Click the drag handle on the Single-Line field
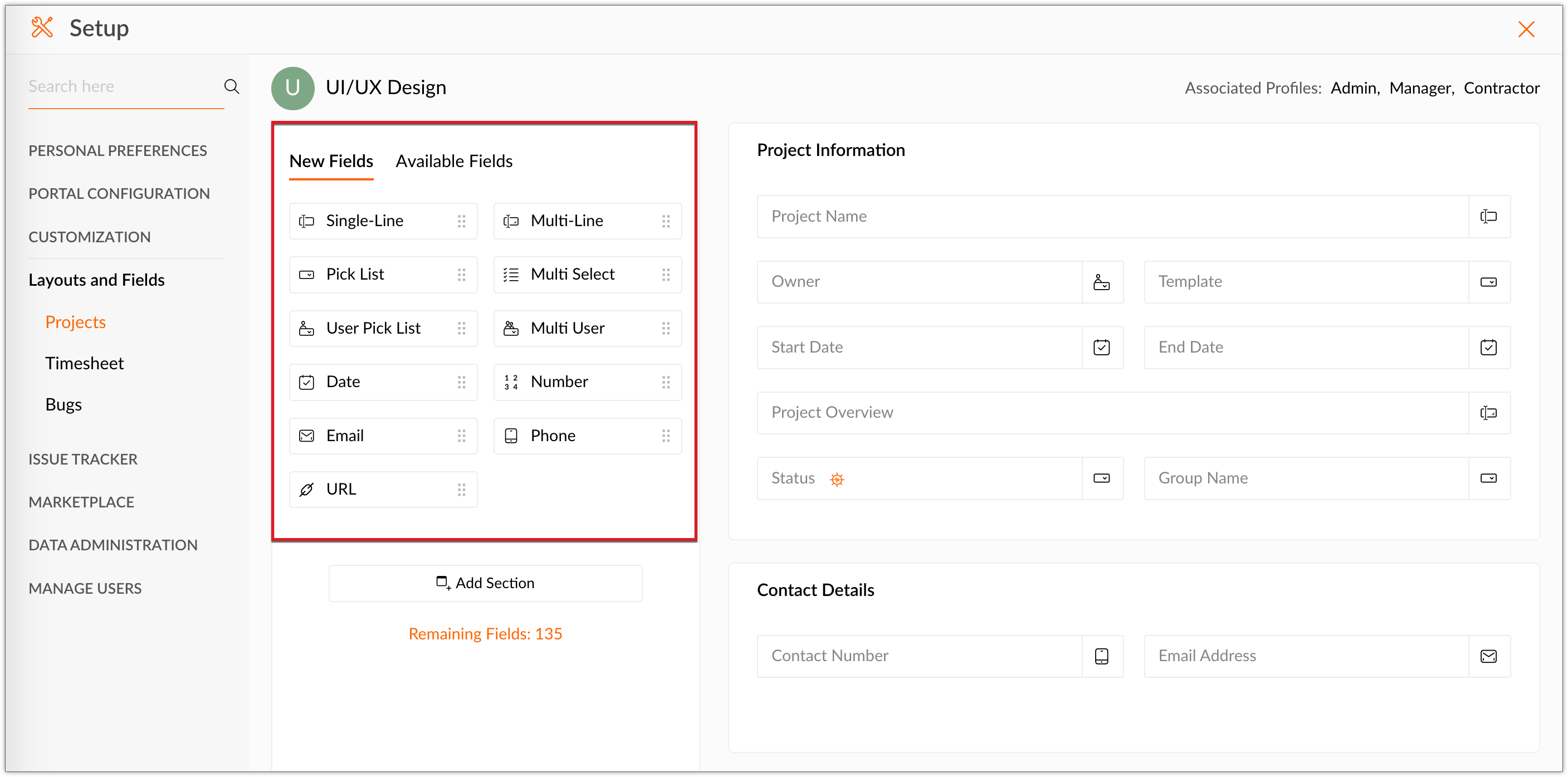 461,221
